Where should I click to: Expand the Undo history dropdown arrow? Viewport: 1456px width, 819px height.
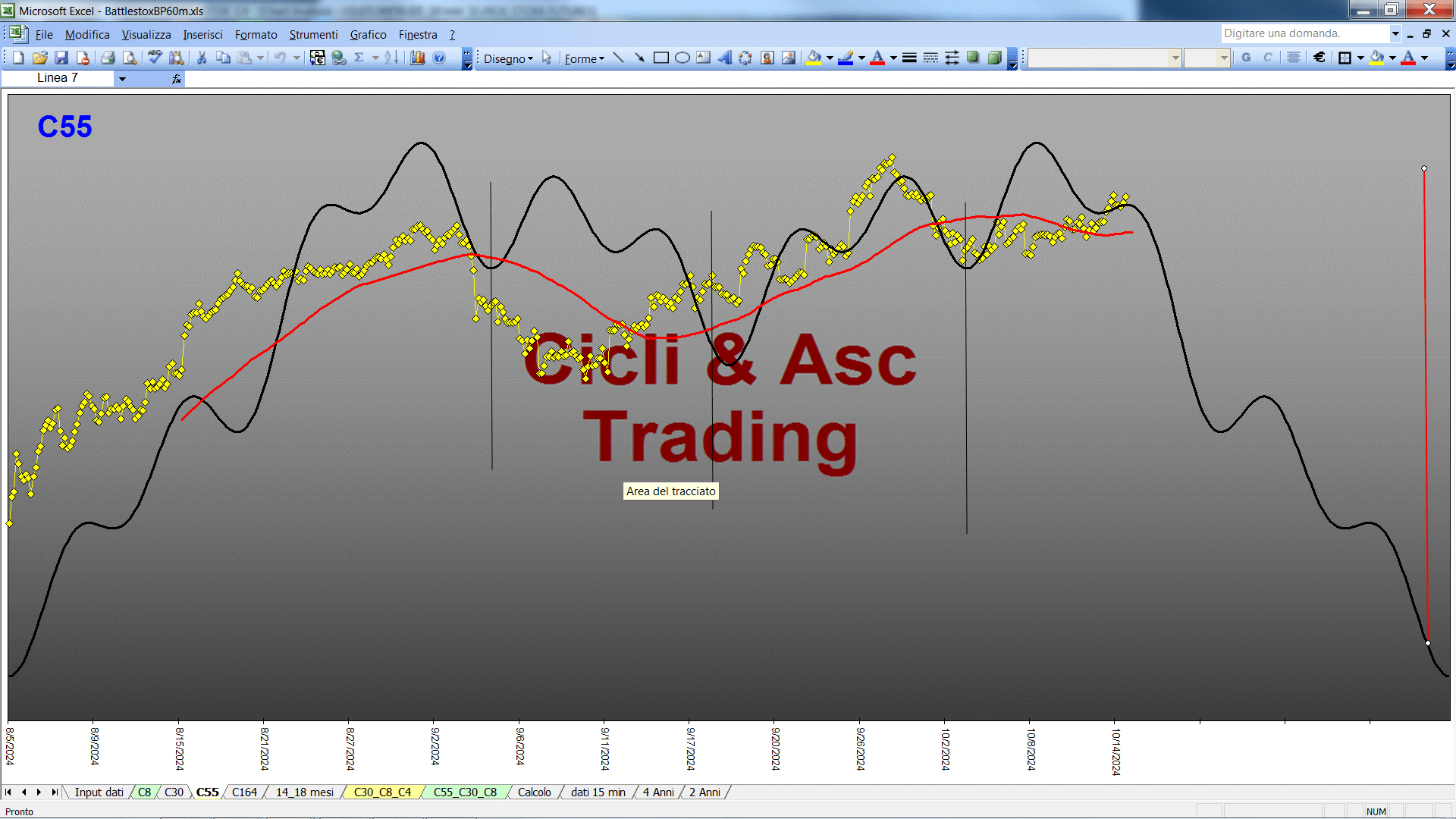[x=297, y=58]
